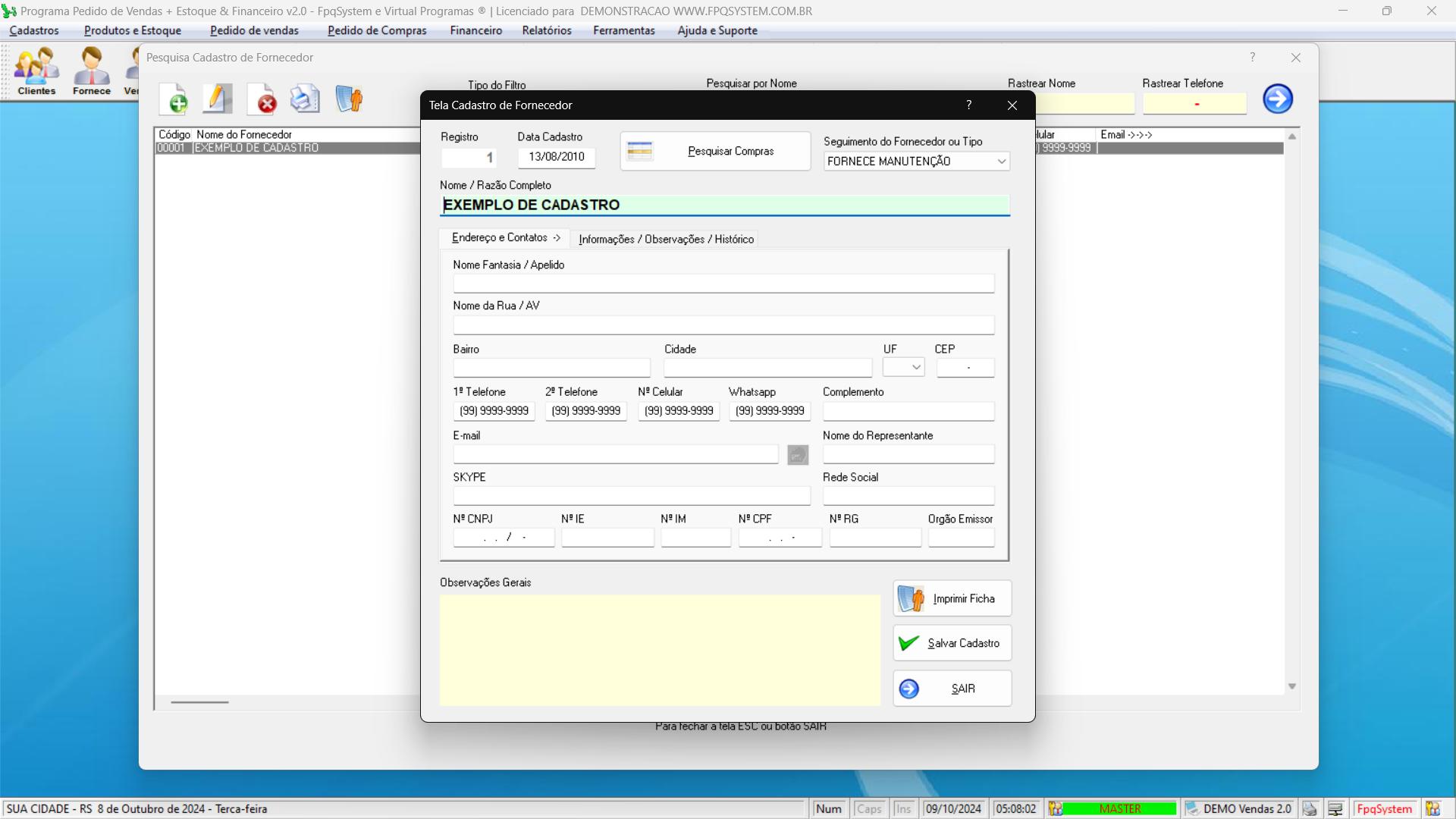The width and height of the screenshot is (1456, 819).
Task: Click the MASTER user icon in status bar
Action: pyautogui.click(x=1056, y=809)
